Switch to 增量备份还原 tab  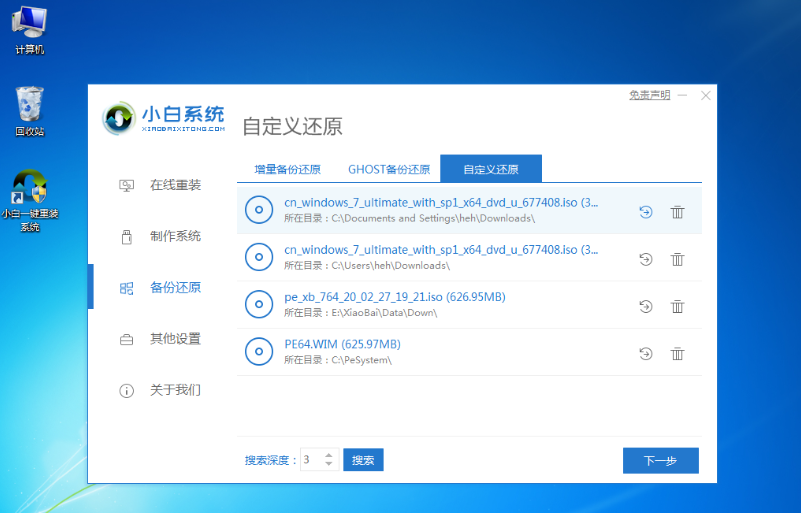(287, 169)
